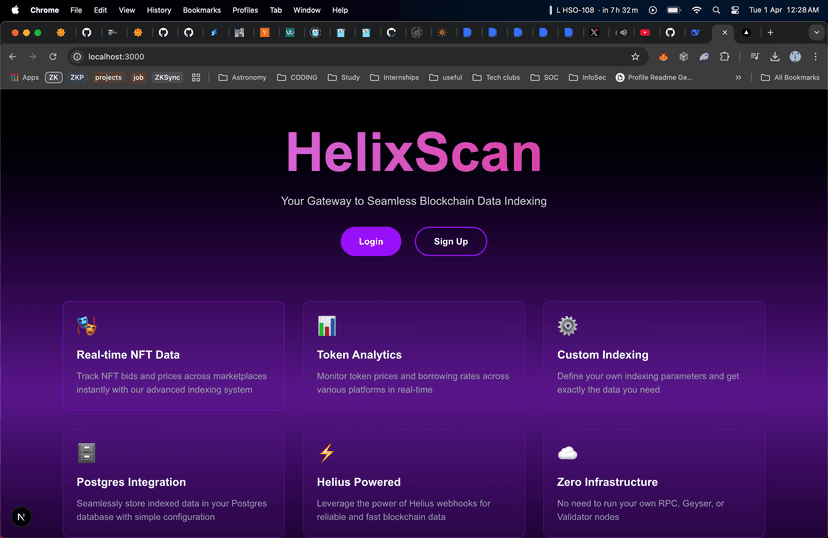Open the ZKSync tab group chip

point(167,78)
